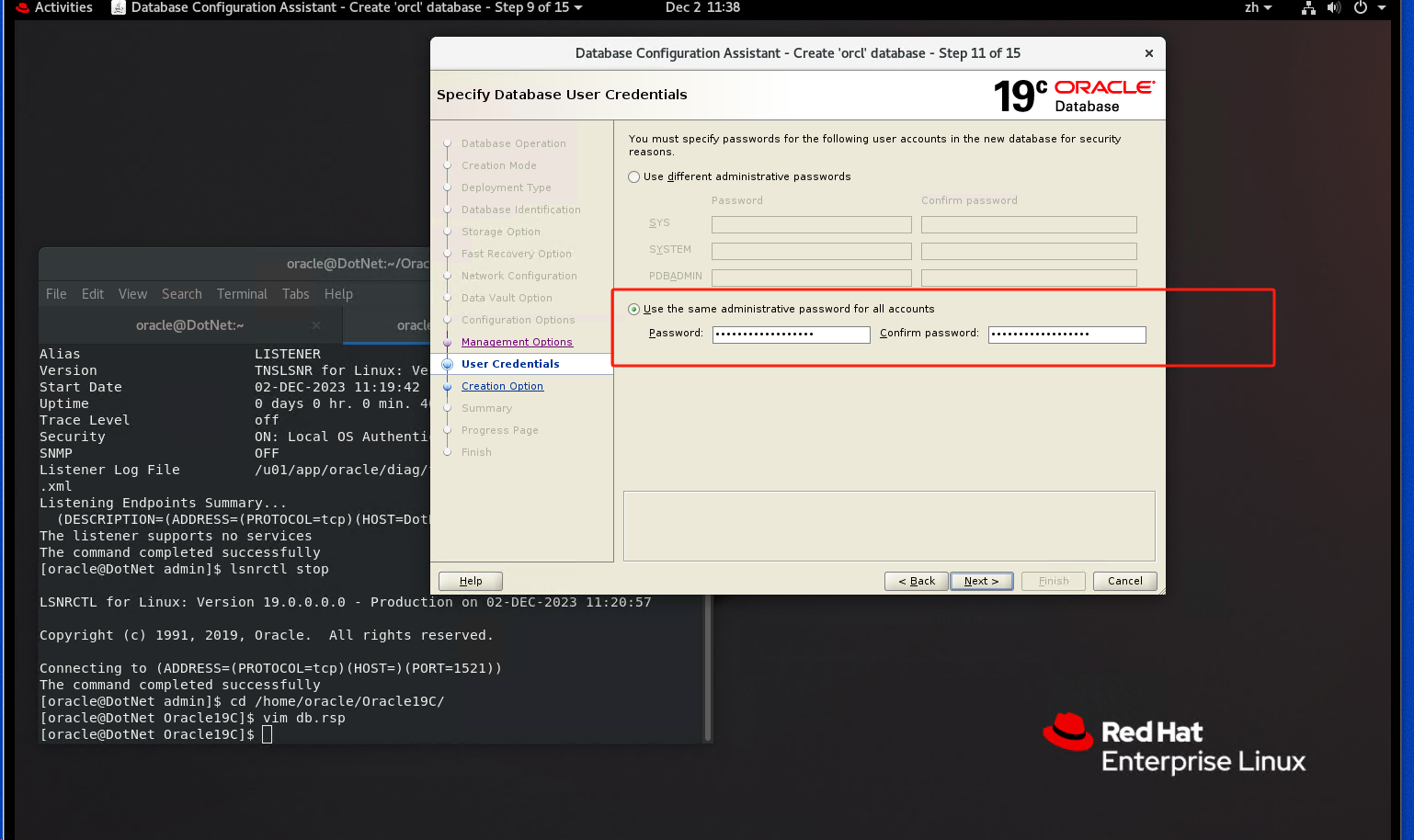Click the Network Configuration step label
1414x840 pixels.
click(519, 276)
